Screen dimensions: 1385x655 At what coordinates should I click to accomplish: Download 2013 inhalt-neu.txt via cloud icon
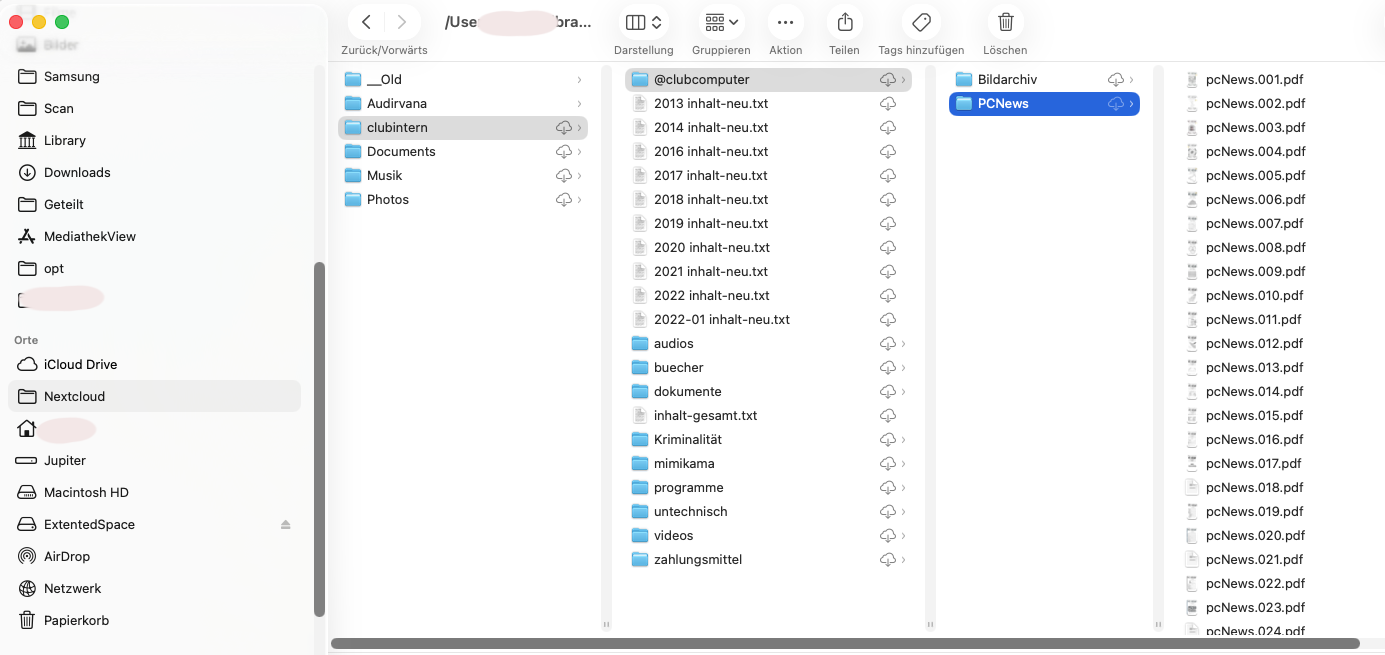pyautogui.click(x=887, y=104)
